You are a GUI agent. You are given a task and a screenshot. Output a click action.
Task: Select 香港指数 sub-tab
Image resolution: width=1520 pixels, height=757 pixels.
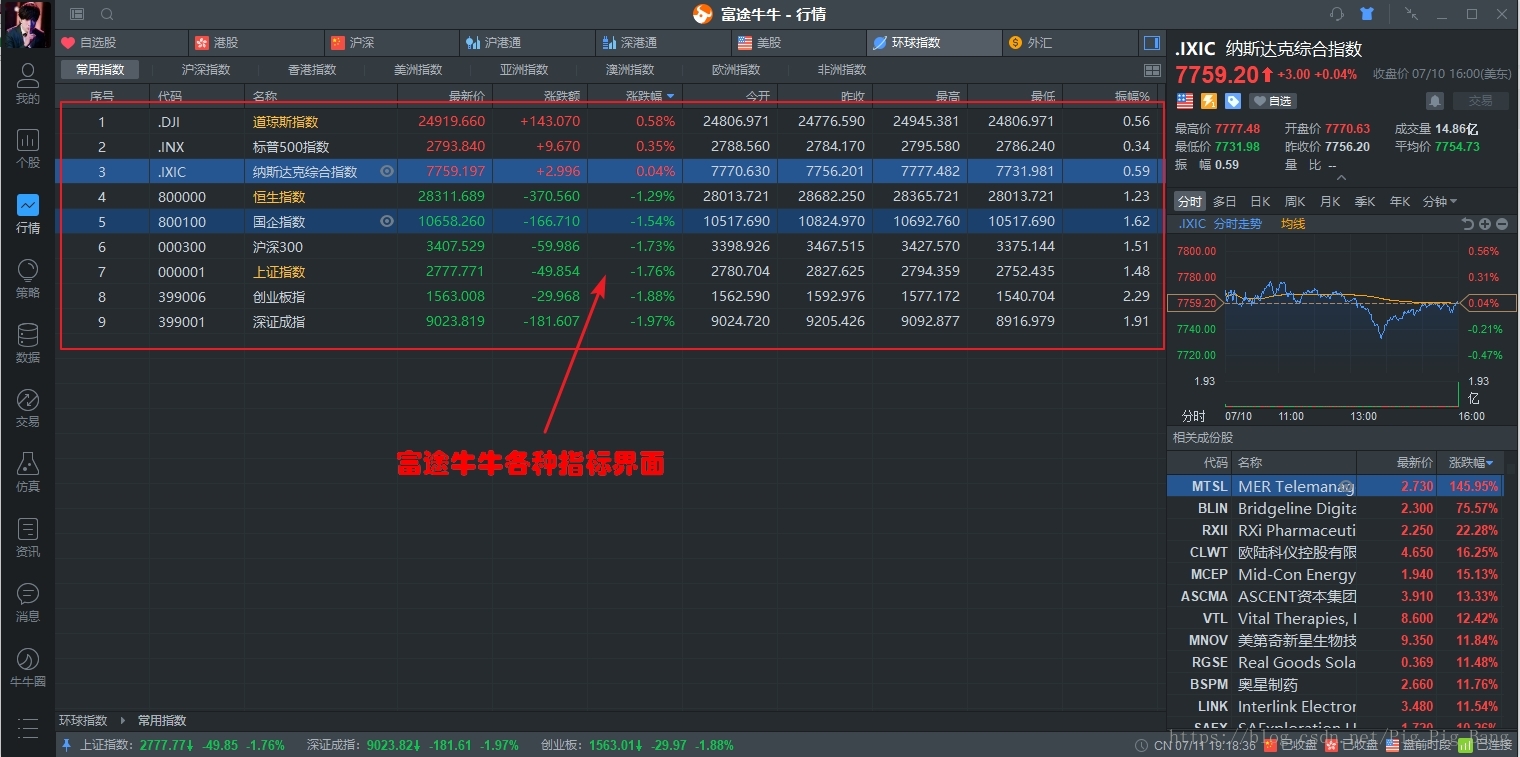[312, 70]
